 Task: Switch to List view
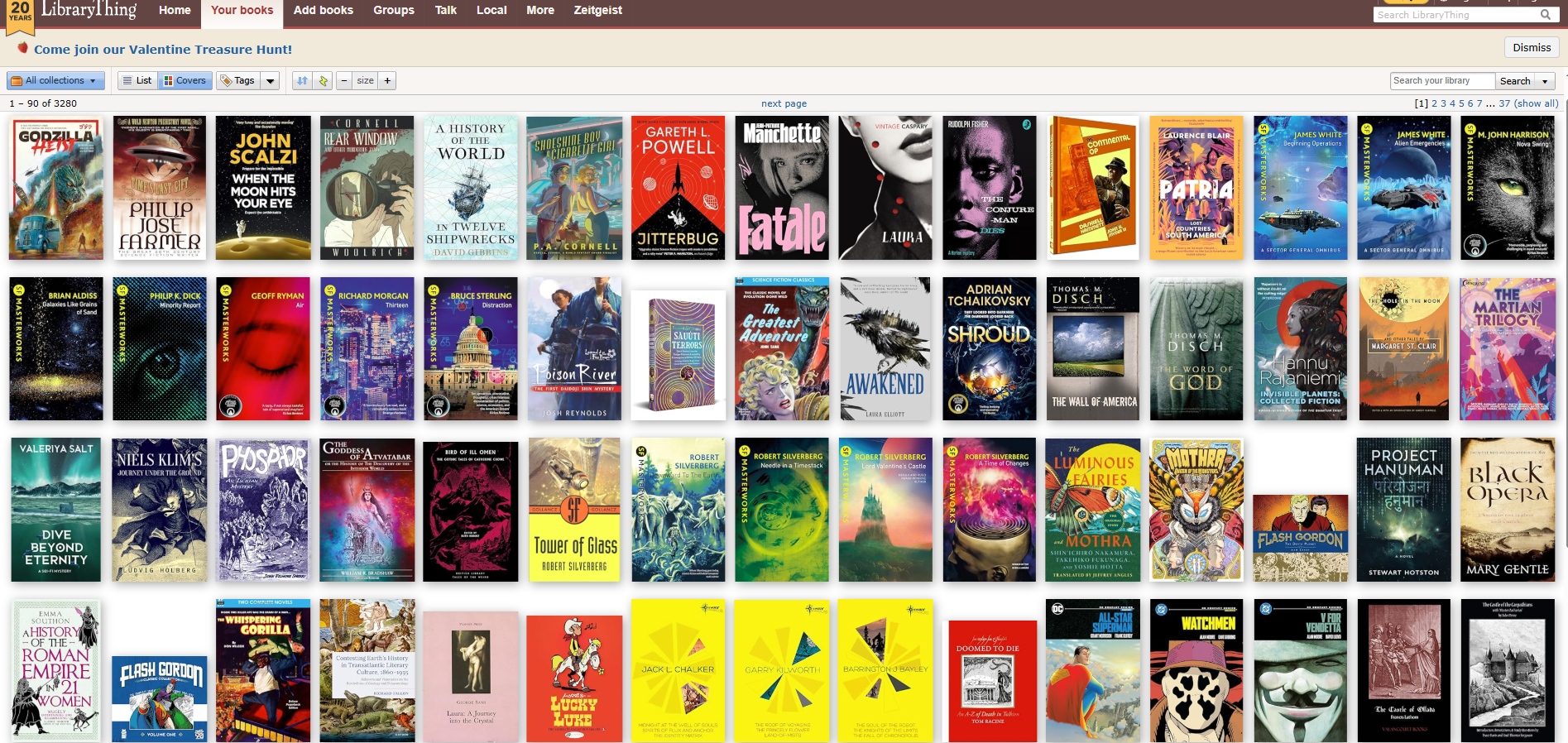pos(137,80)
